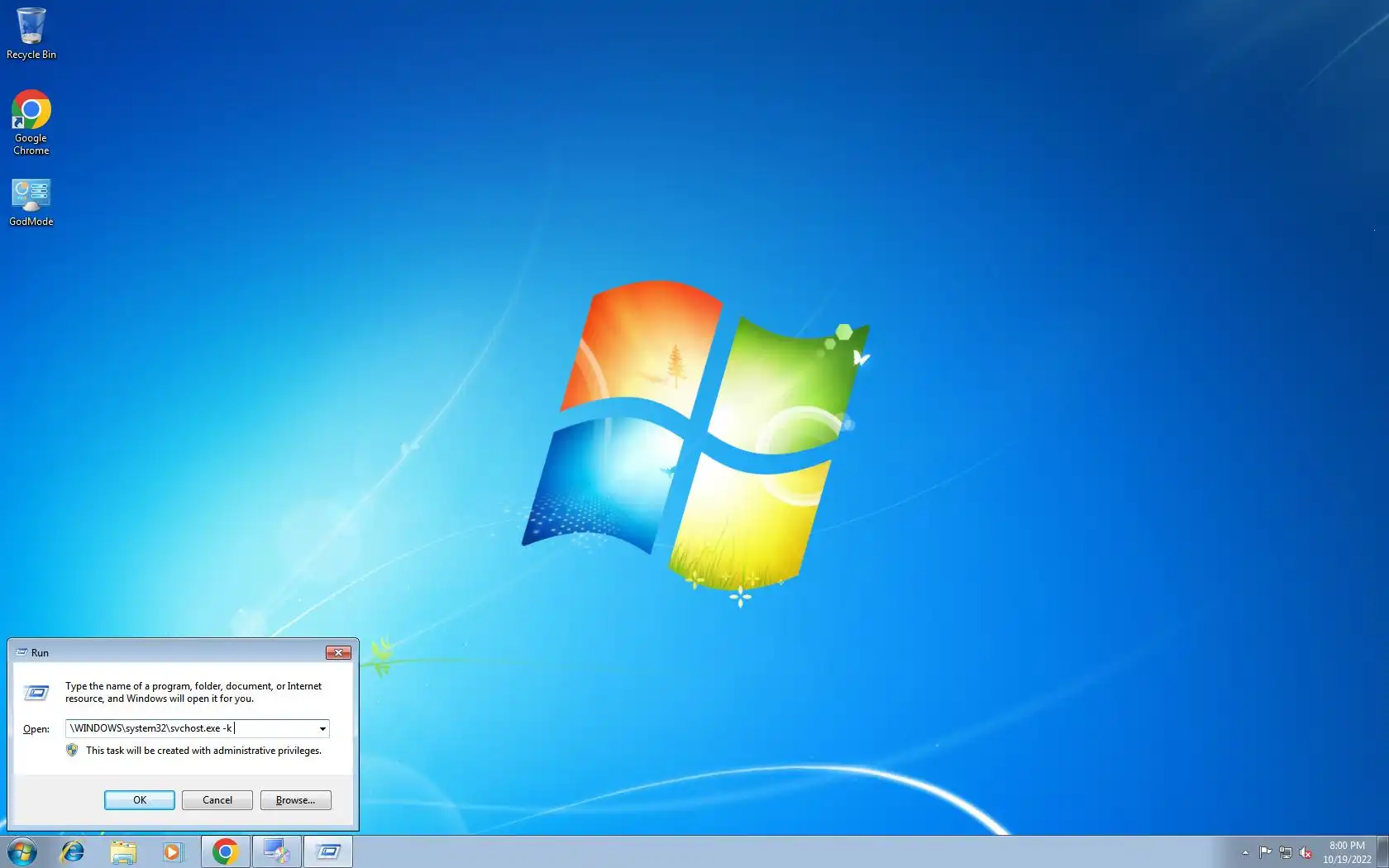Click the Run dialog taskbar button
Viewport: 1389px width, 868px height.
coord(328,851)
